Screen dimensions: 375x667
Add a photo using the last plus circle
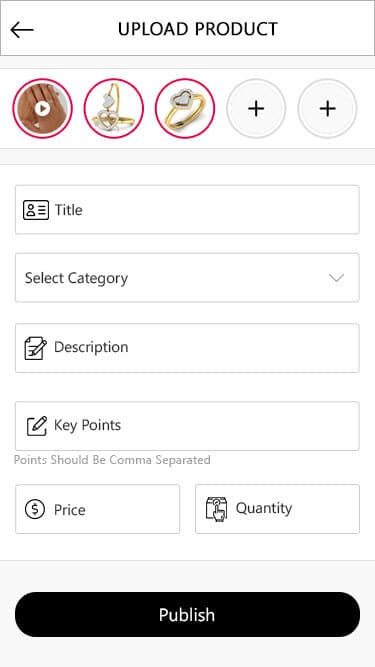pos(327,108)
